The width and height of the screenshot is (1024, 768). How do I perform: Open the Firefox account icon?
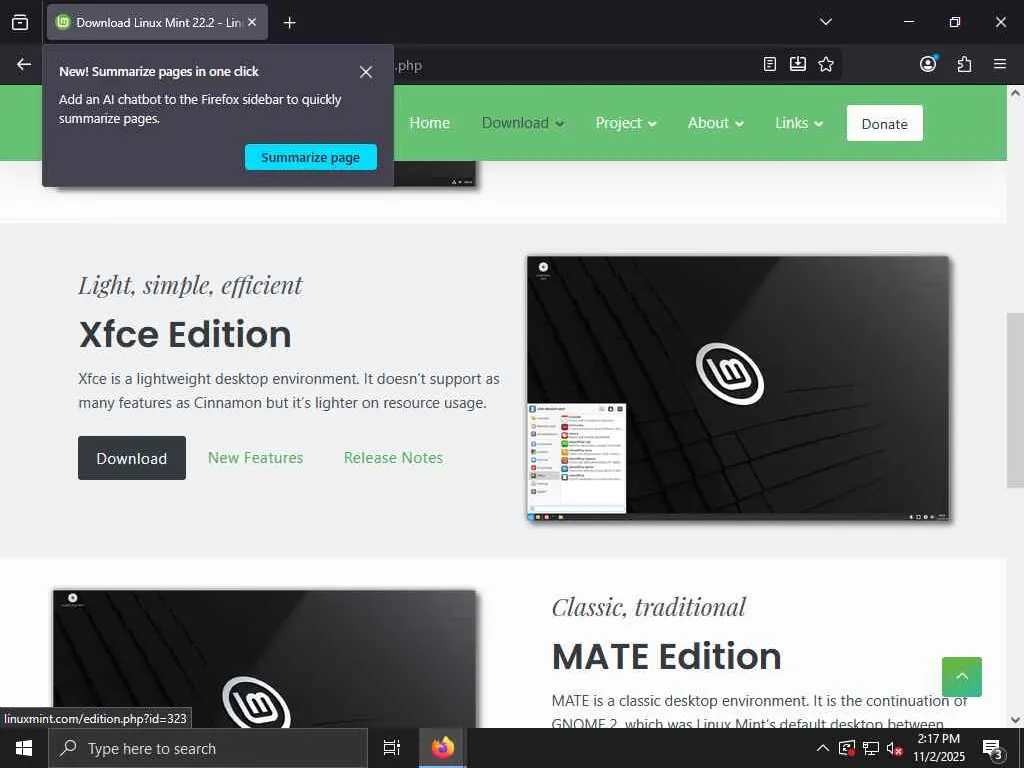pyautogui.click(x=927, y=64)
